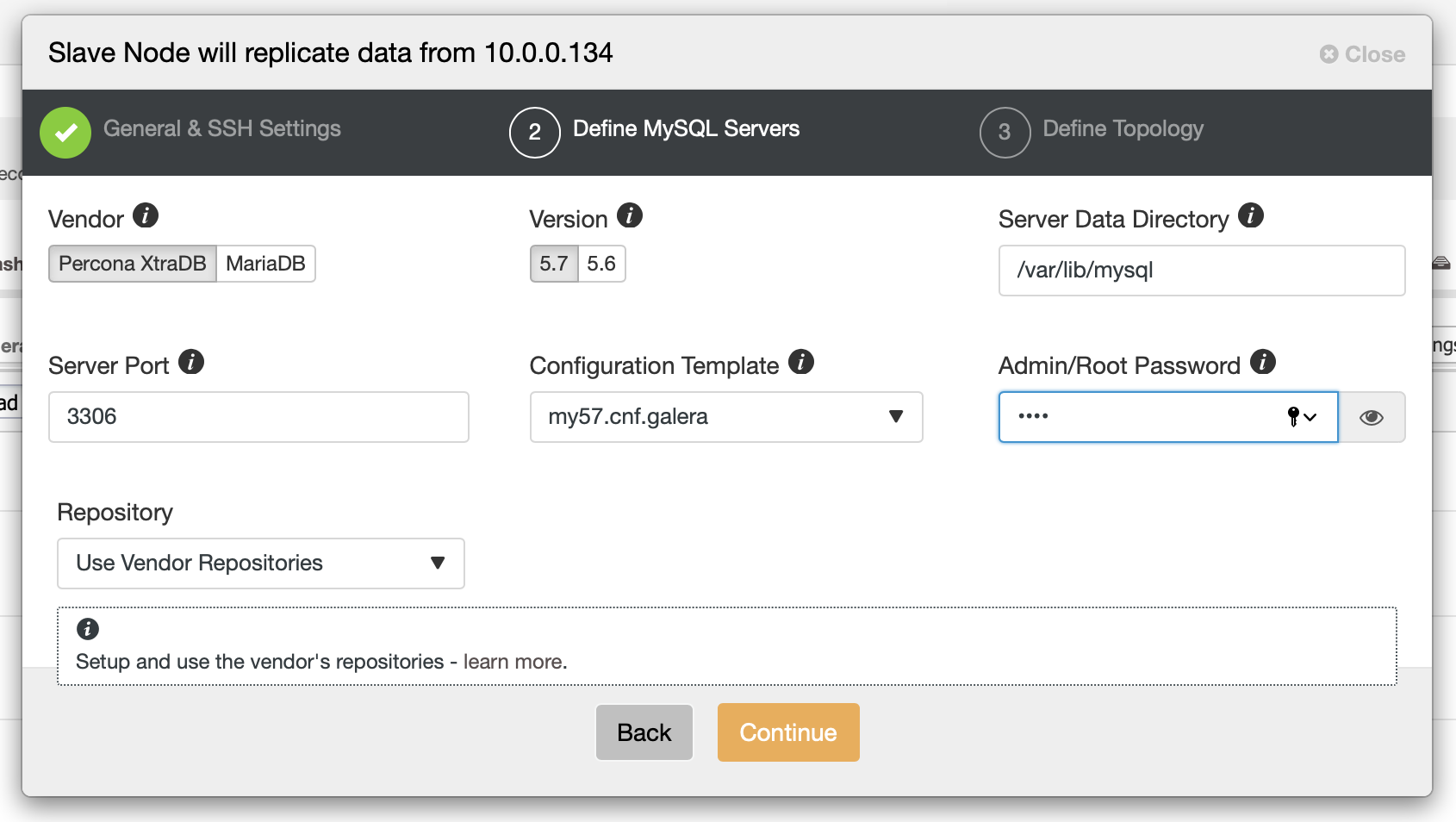This screenshot has width=1456, height=822.
Task: Click the Repository label
Action: [x=115, y=512]
